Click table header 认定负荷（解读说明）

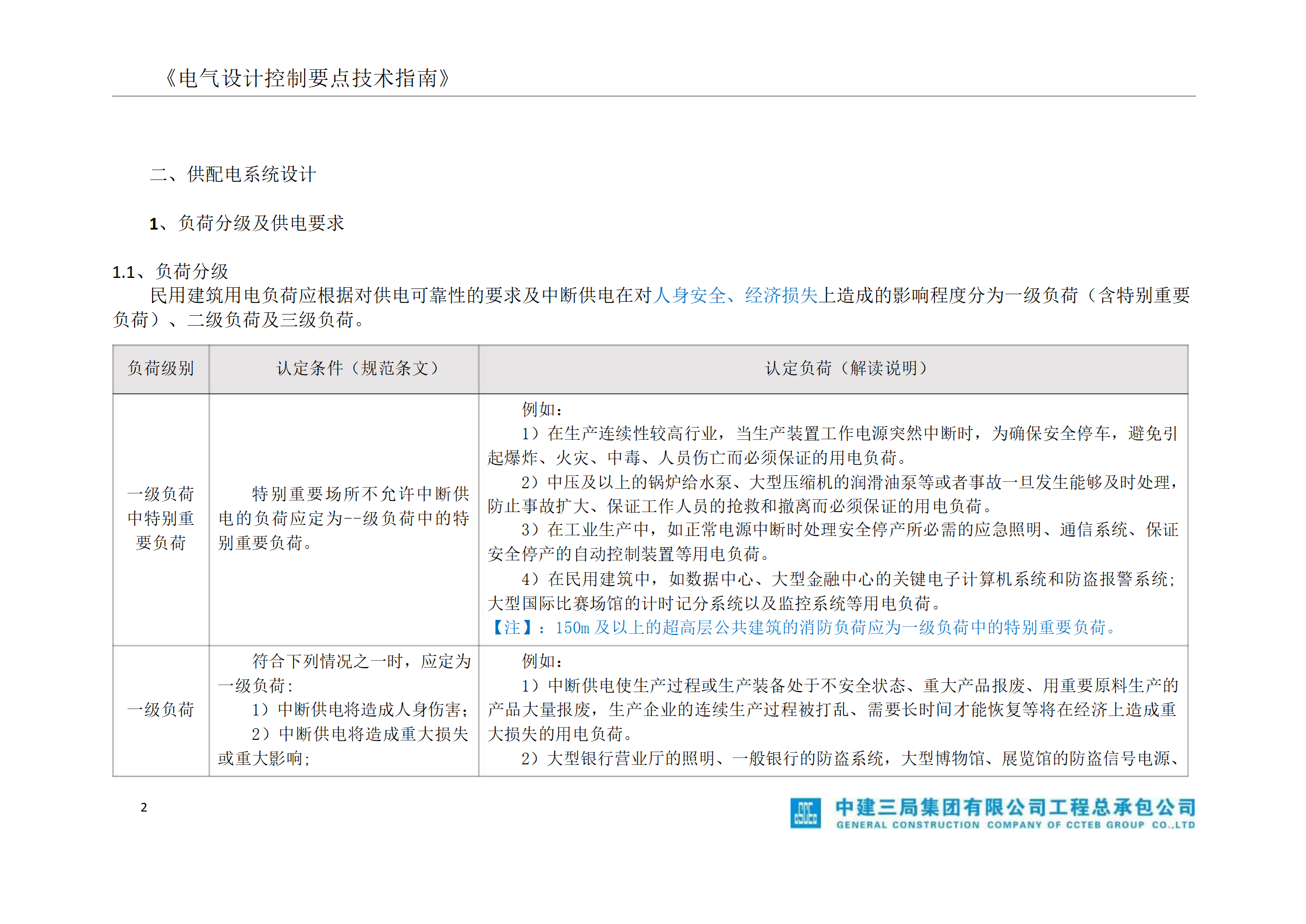pos(845,368)
